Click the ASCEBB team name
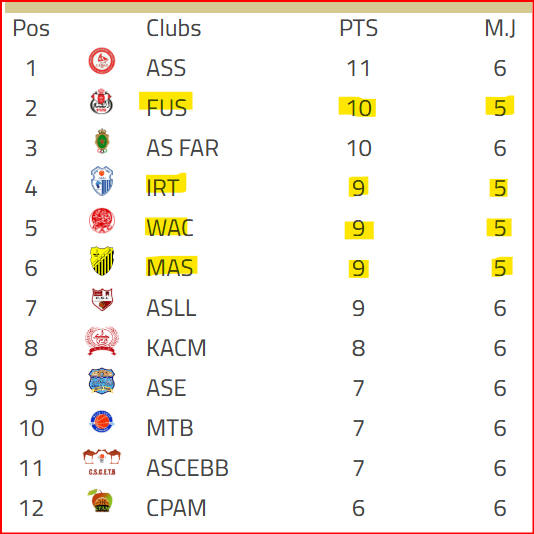Screen dimensions: 534x534 pyautogui.click(x=187, y=468)
